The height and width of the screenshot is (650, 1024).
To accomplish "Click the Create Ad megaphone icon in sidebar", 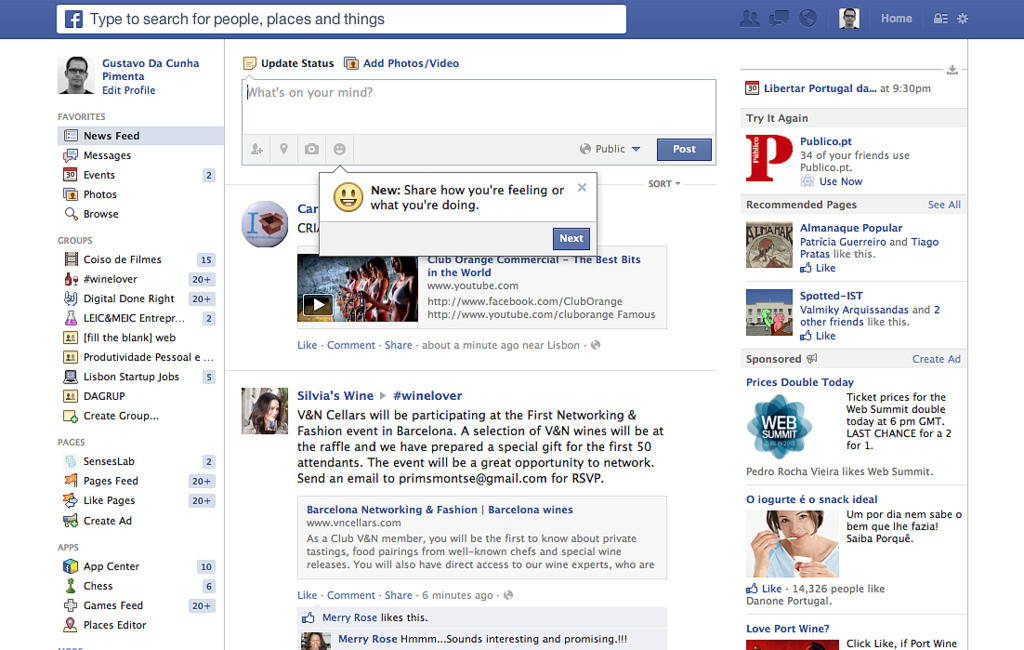I will (x=71, y=521).
